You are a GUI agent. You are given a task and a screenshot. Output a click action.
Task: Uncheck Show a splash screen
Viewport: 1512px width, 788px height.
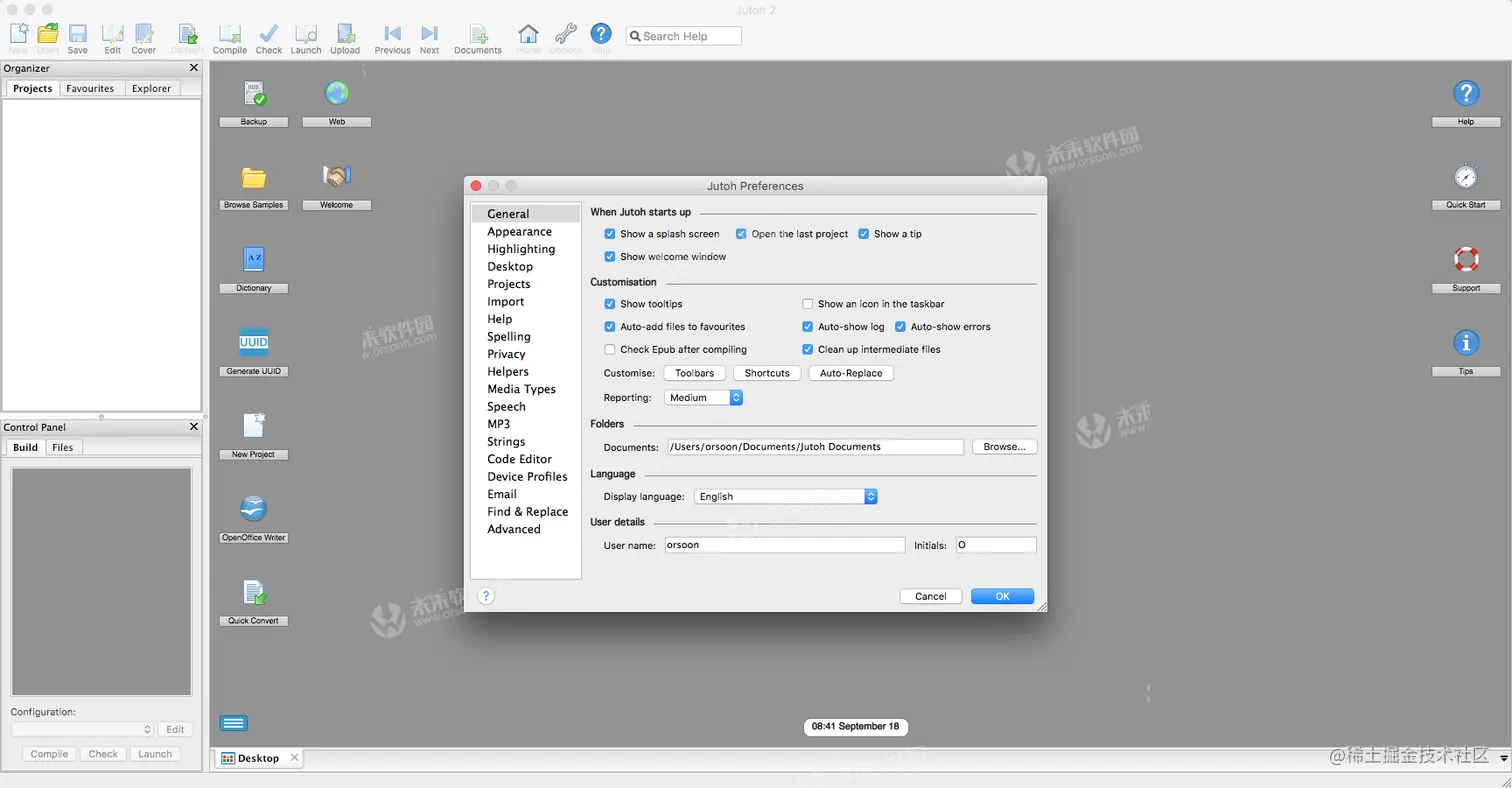[610, 234]
